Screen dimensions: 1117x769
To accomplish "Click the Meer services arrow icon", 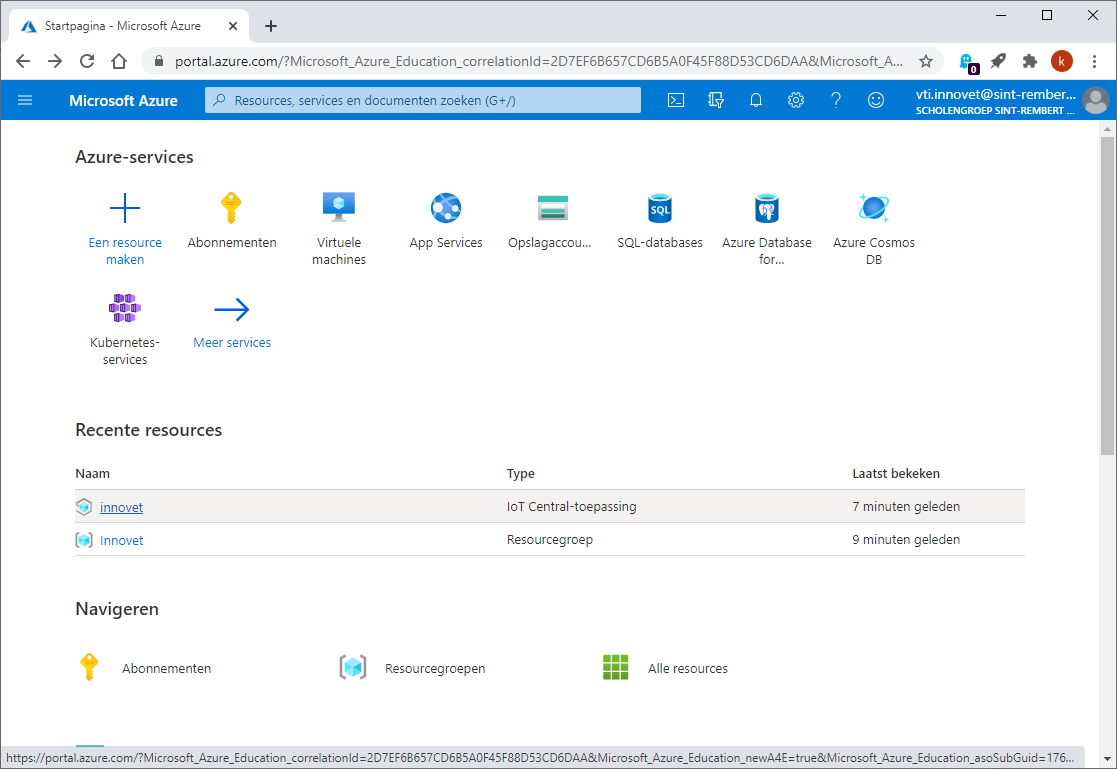I will click(x=232, y=309).
